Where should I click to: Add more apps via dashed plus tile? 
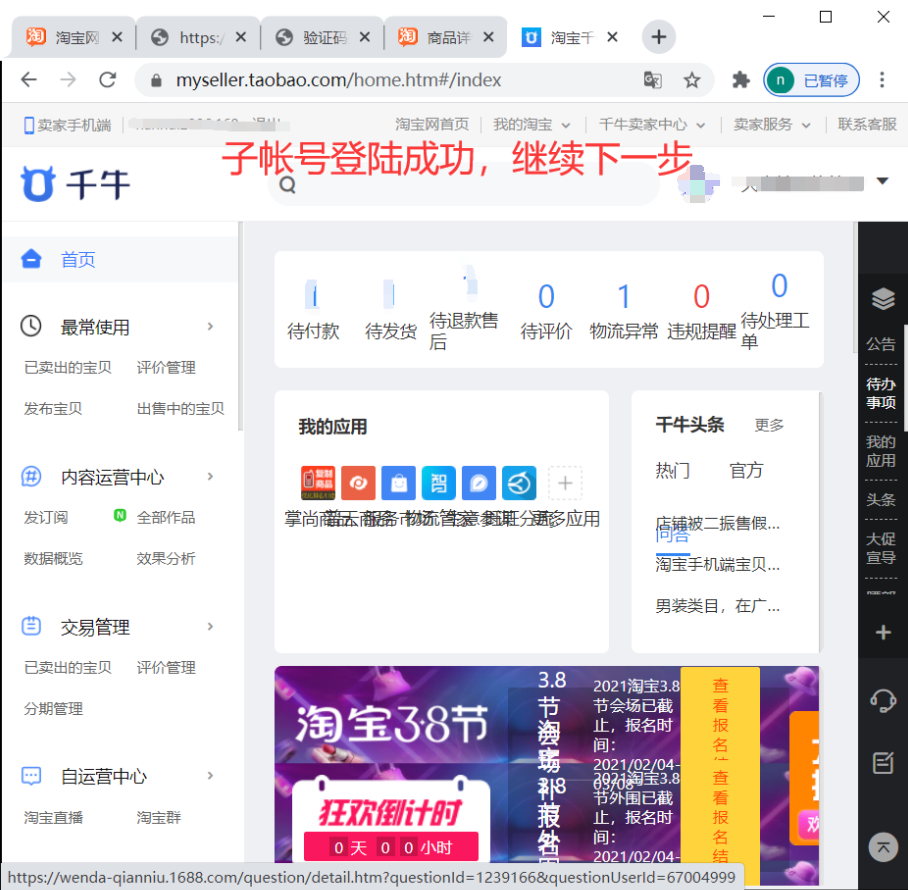tap(565, 483)
